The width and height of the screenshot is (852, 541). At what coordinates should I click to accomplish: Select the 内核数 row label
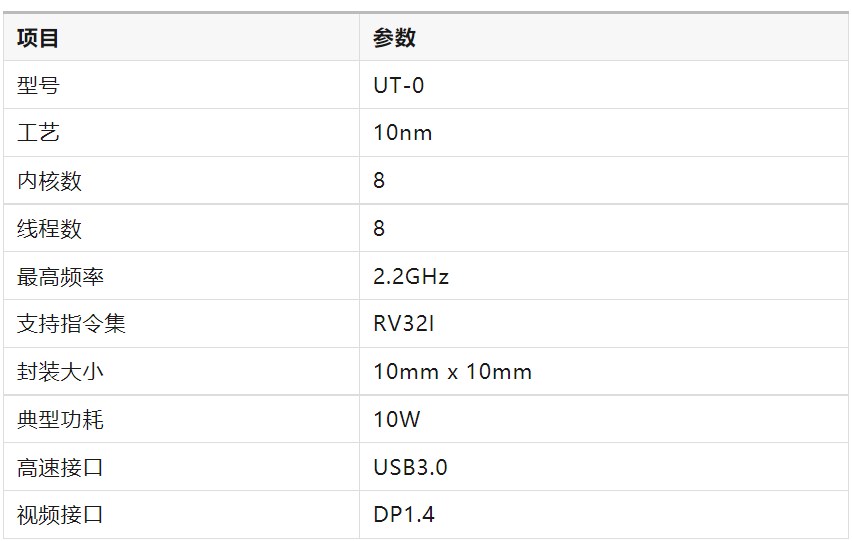coord(49,181)
